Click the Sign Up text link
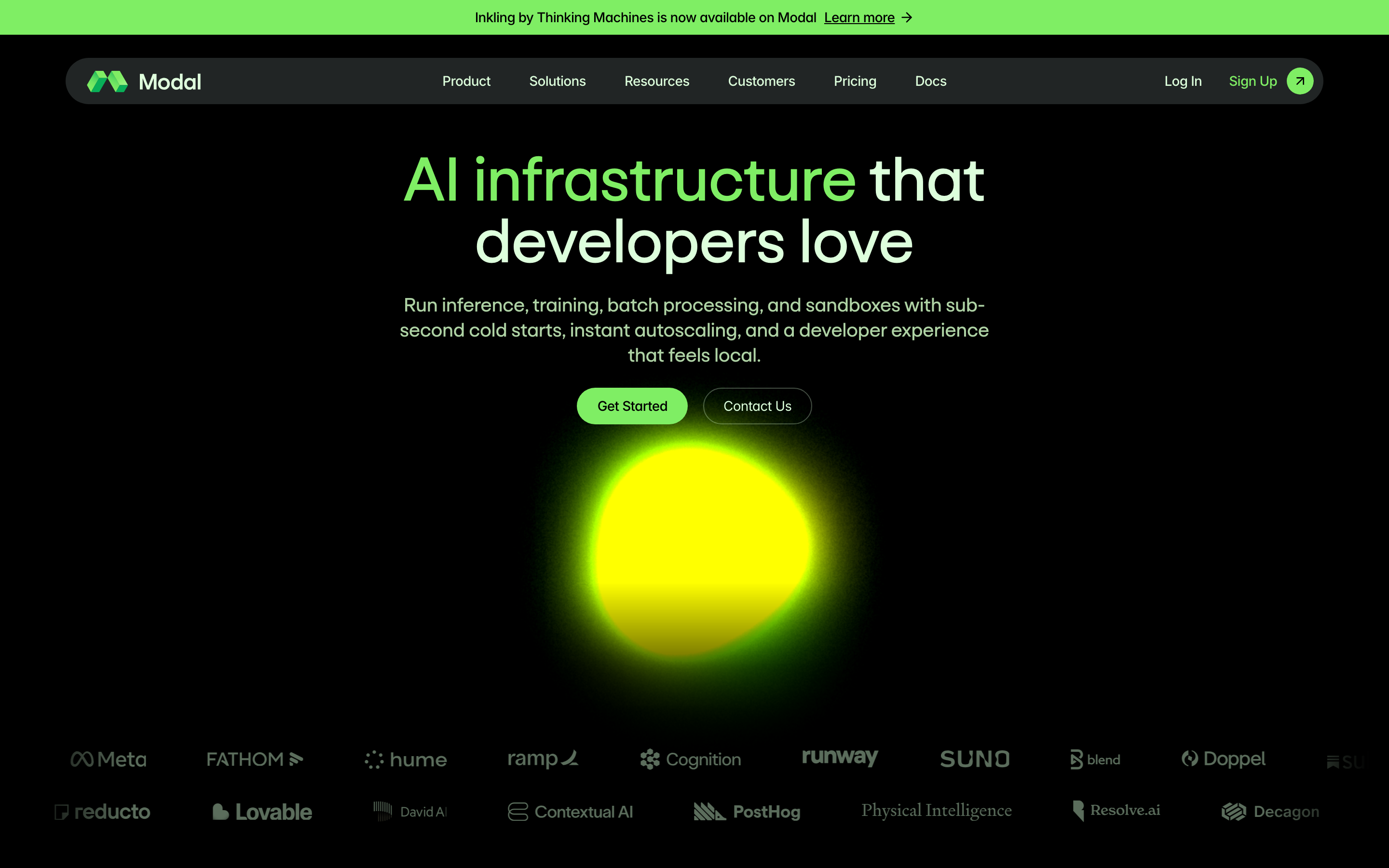 coord(1253,81)
